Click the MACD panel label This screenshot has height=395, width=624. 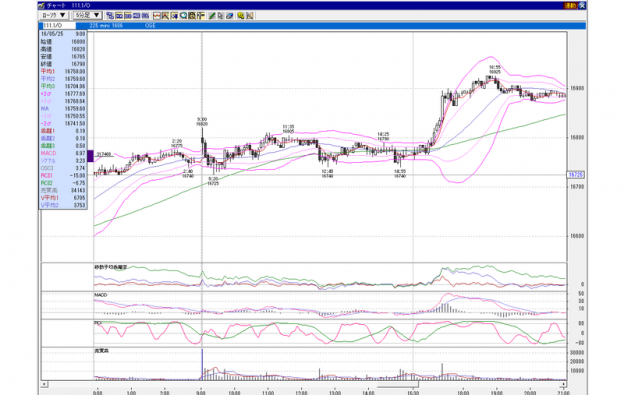click(x=101, y=295)
